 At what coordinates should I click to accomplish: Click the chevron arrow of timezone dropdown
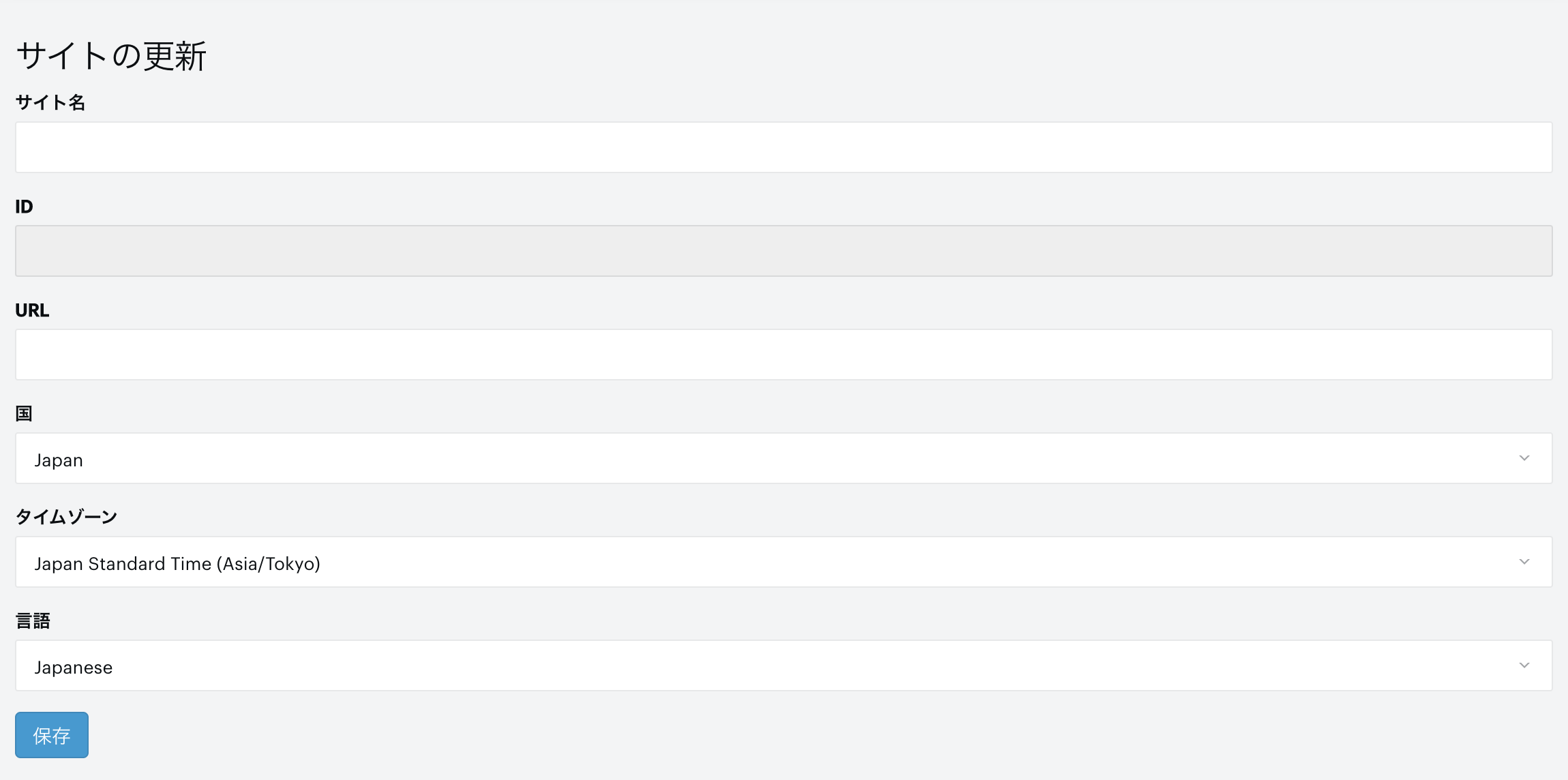tap(1524, 562)
